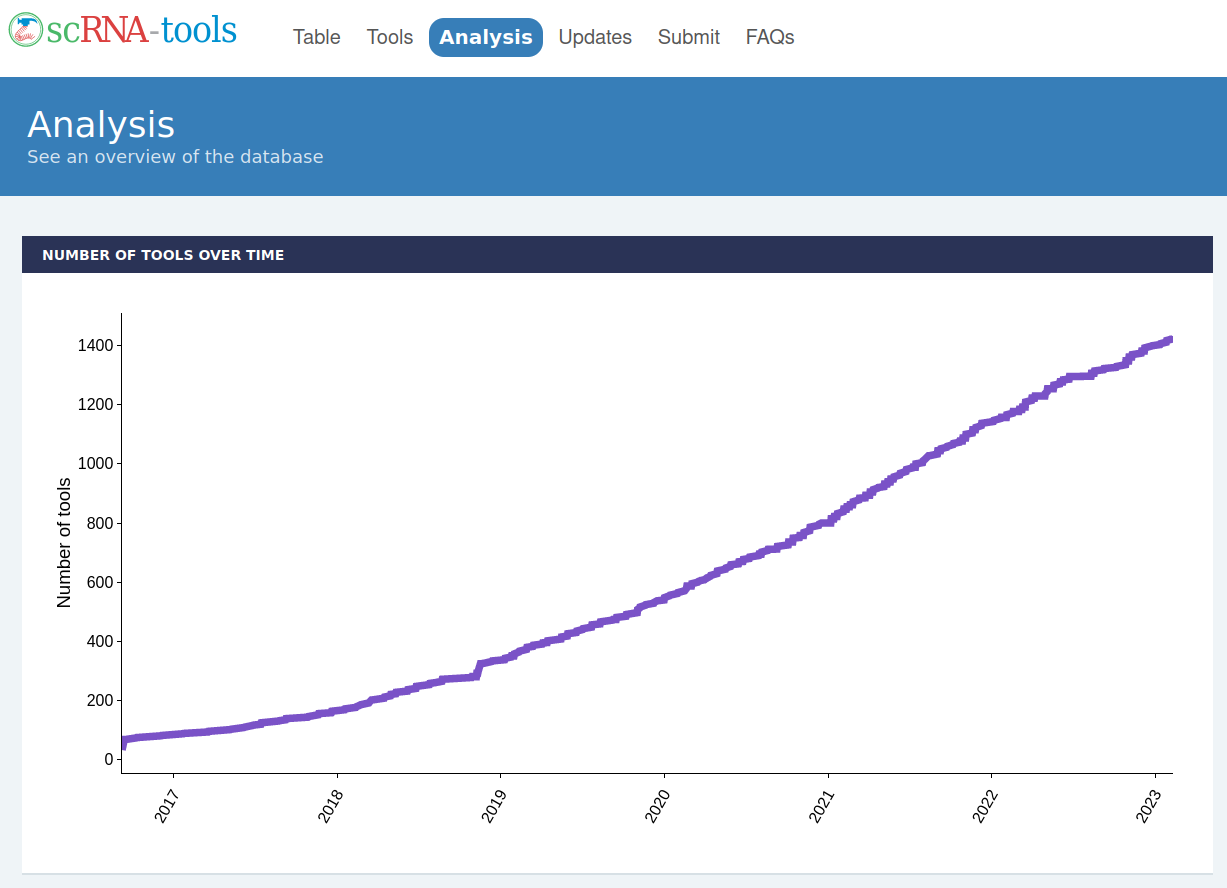Click the 0 tick label on y-axis

click(108, 760)
